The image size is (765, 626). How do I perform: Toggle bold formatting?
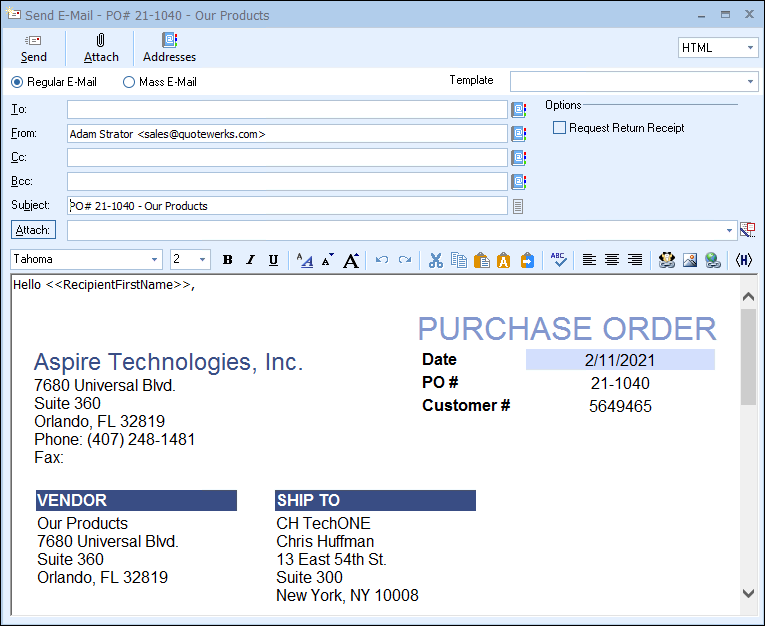coord(228,260)
